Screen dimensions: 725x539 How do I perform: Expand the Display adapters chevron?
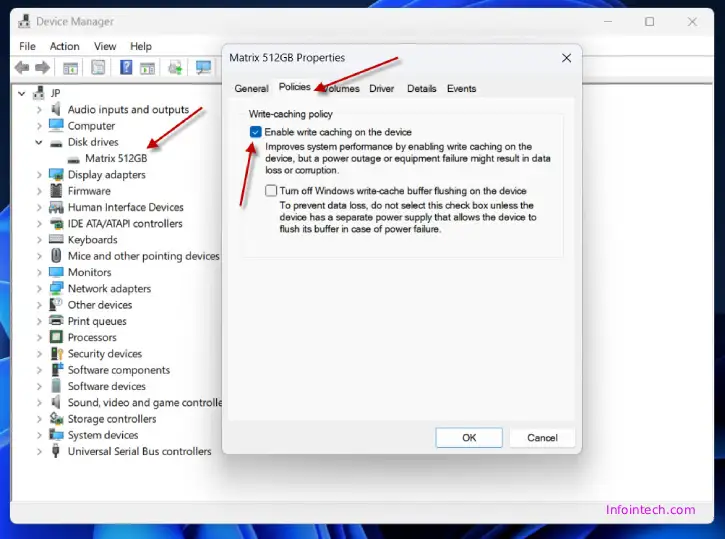39,175
